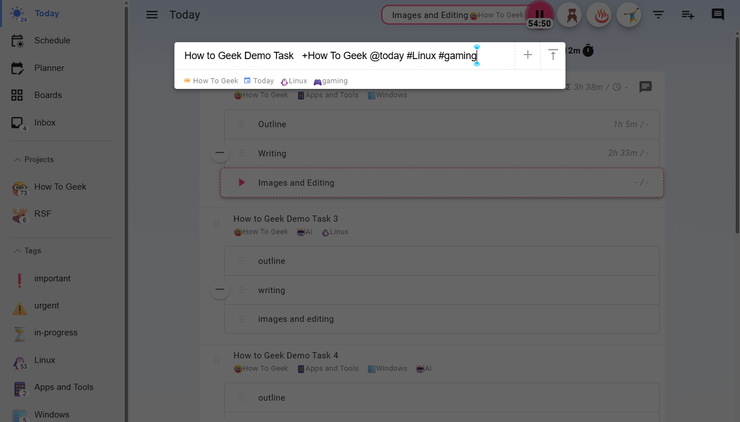Image resolution: width=740 pixels, height=422 pixels.
Task: Toggle the hamburger side menu
Action: [152, 15]
